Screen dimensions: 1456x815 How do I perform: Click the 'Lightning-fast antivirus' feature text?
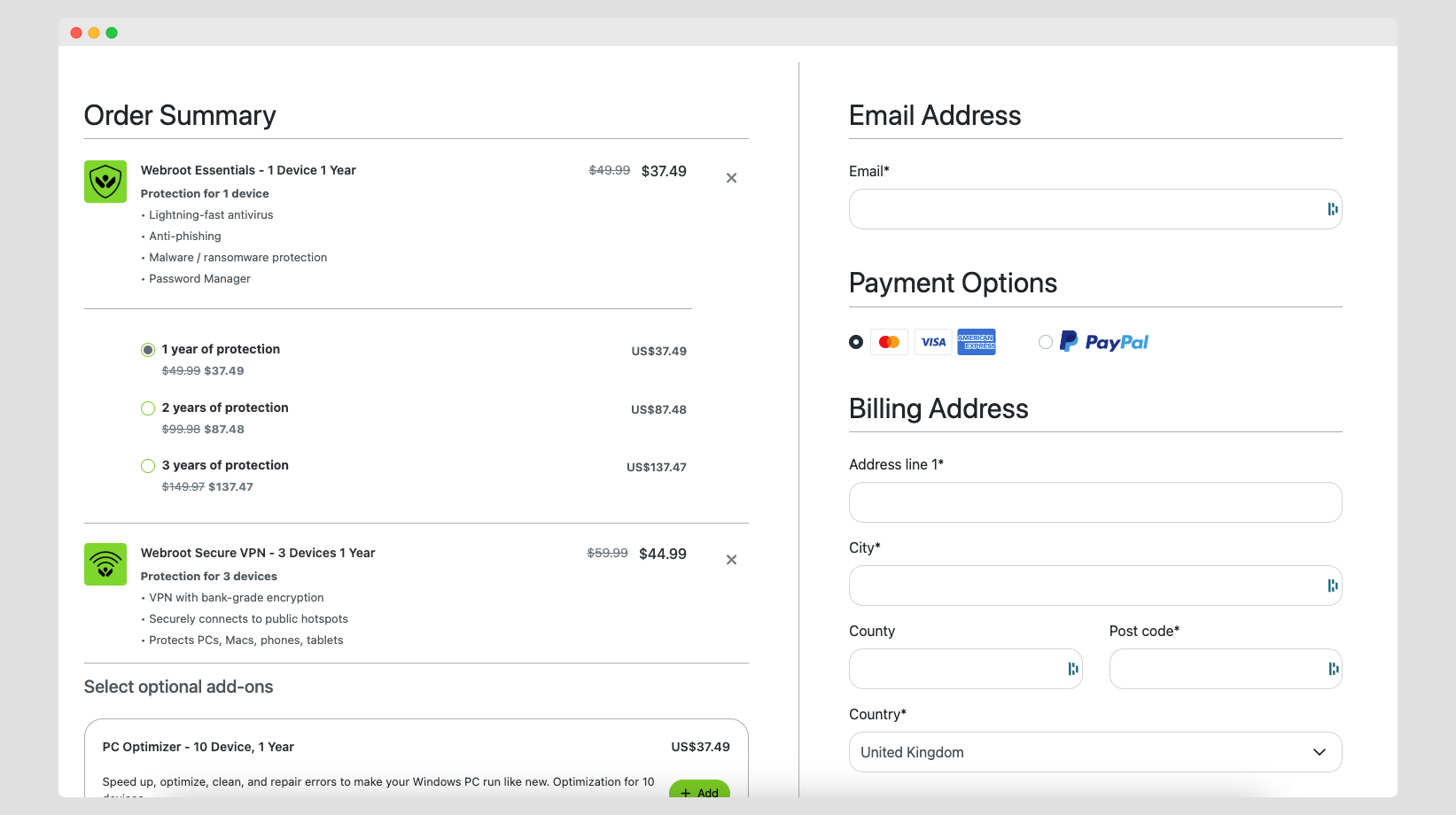[211, 215]
